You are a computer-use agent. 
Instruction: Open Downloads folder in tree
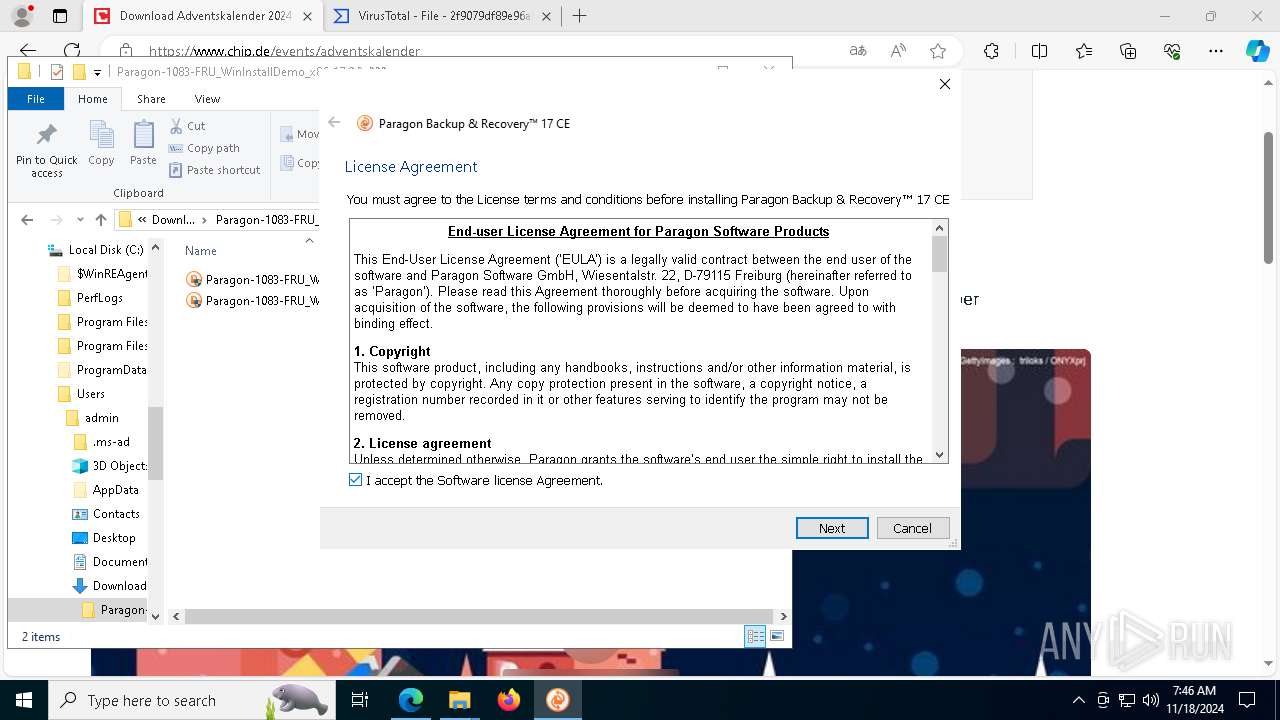(110, 586)
